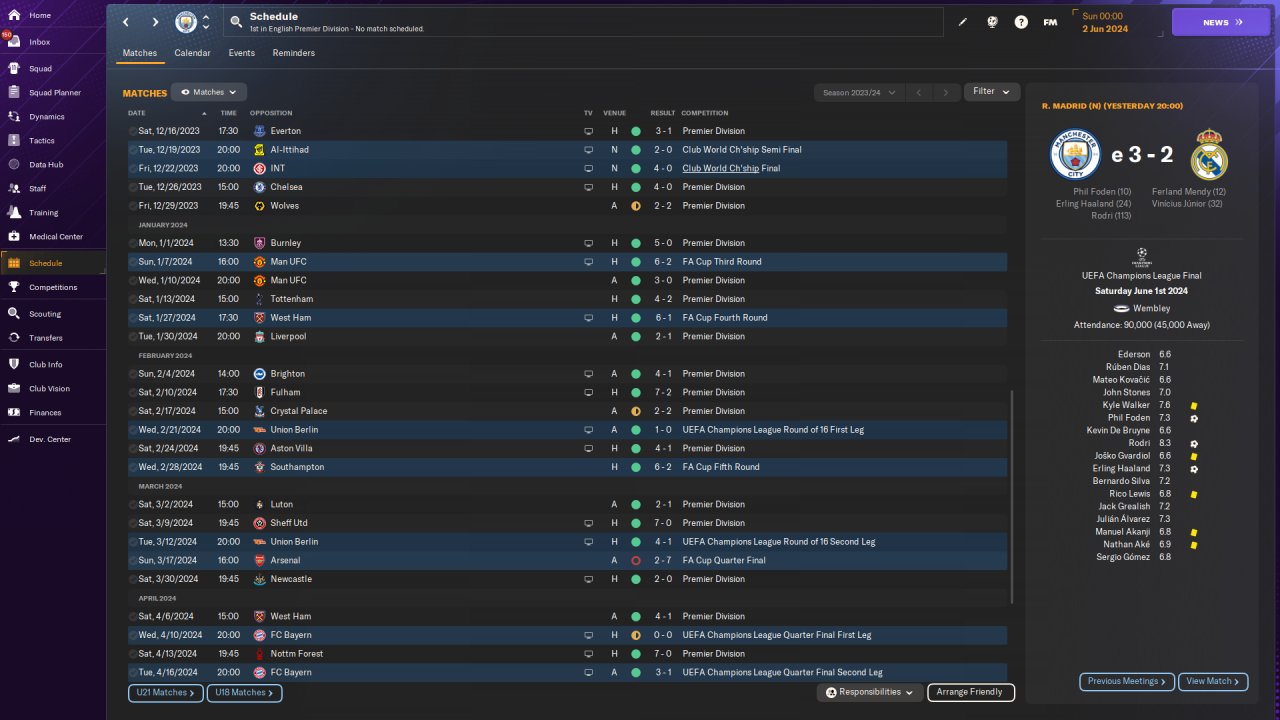The image size is (1280, 720).
Task: Open the Medical Center sidebar icon
Action: (x=14, y=237)
